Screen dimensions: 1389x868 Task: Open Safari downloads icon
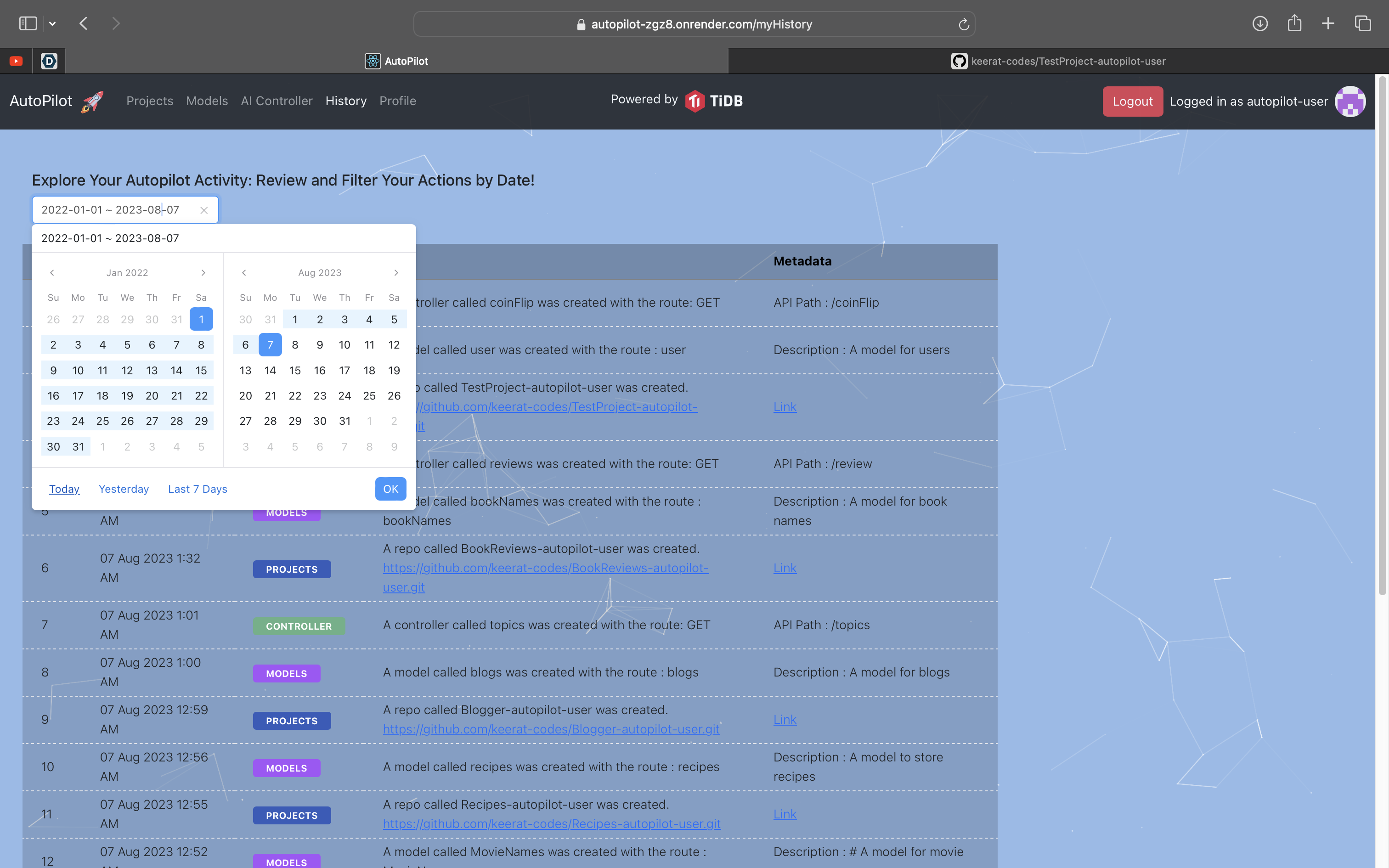coord(1260,23)
